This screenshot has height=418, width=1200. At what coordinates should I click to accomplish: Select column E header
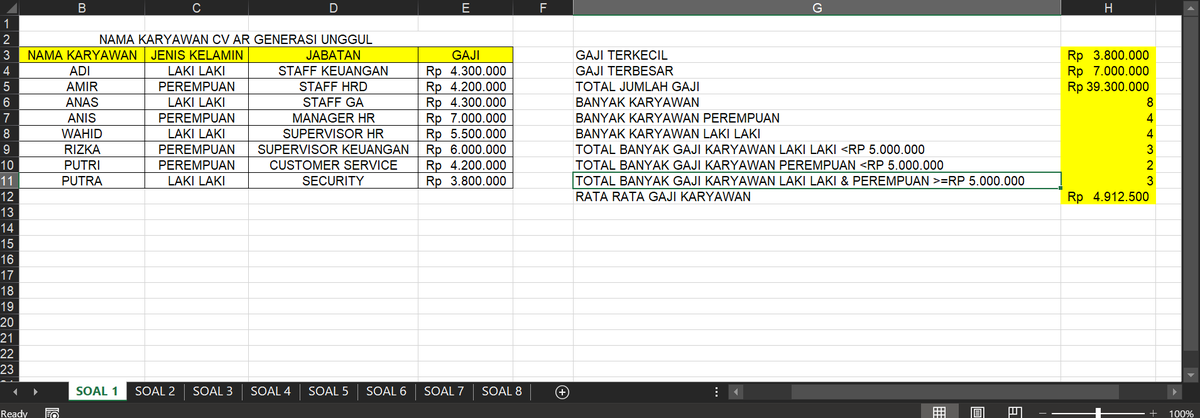[467, 8]
